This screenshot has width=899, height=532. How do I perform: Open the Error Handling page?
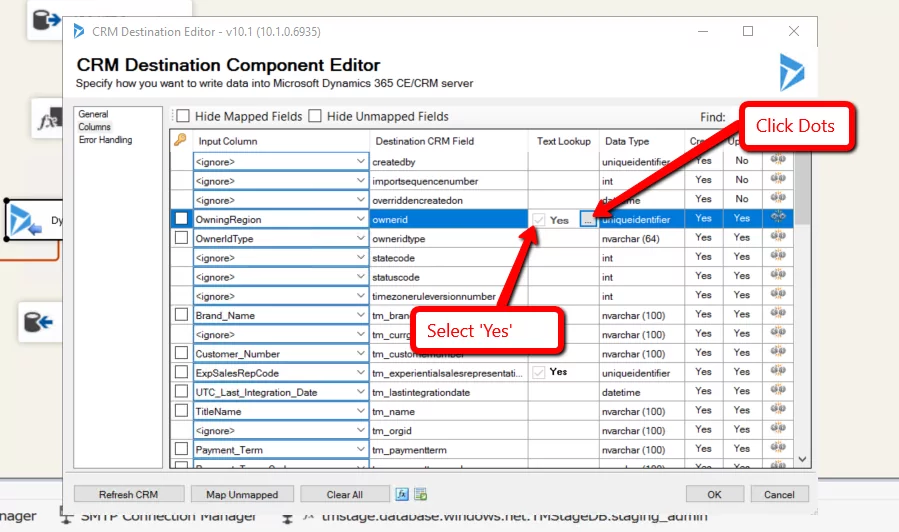[x=105, y=140]
